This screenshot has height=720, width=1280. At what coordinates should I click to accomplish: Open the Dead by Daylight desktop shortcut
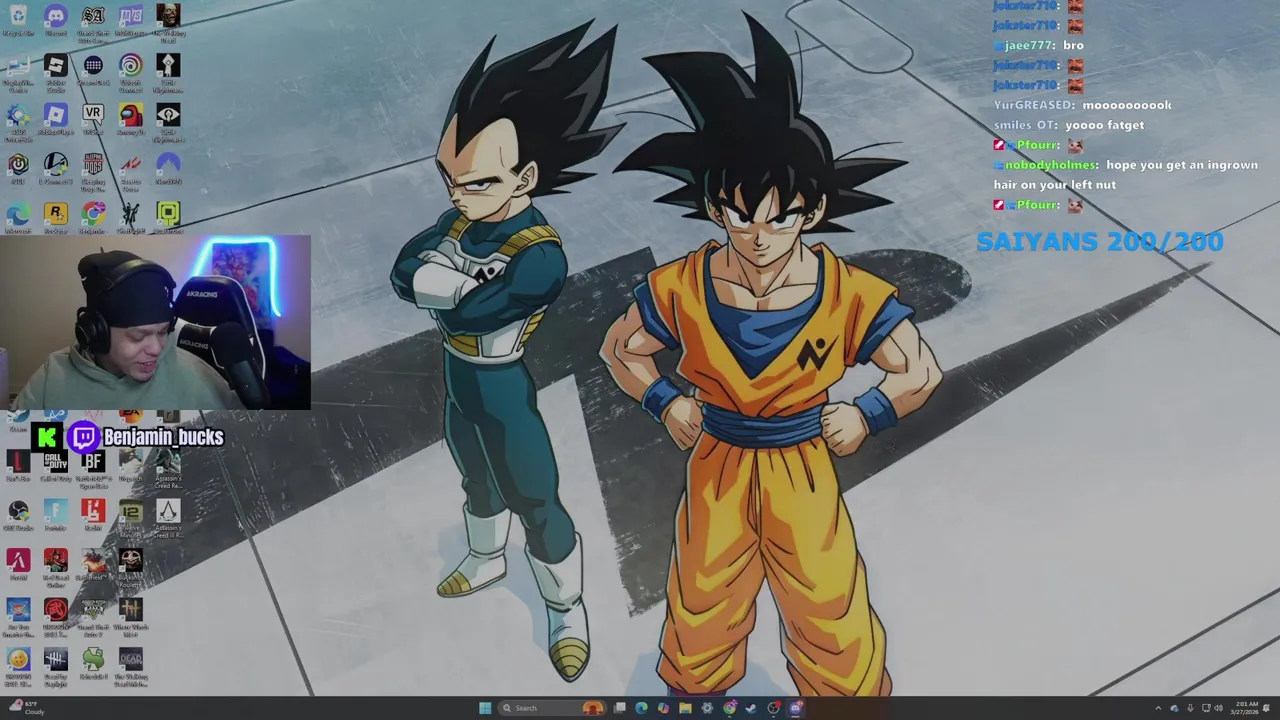[x=56, y=666]
